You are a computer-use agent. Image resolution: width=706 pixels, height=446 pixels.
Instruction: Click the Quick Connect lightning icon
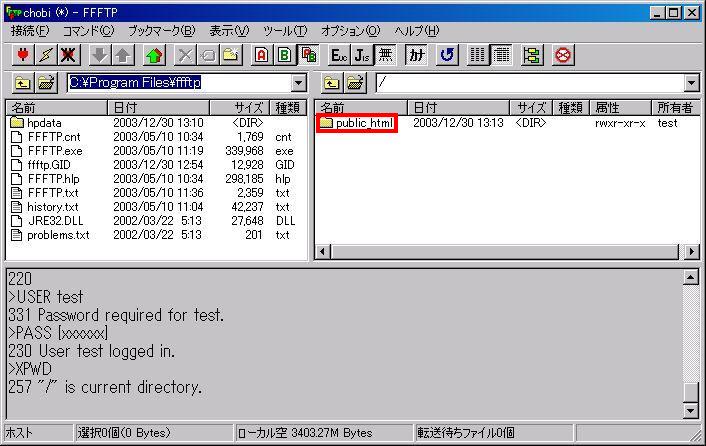click(44, 54)
